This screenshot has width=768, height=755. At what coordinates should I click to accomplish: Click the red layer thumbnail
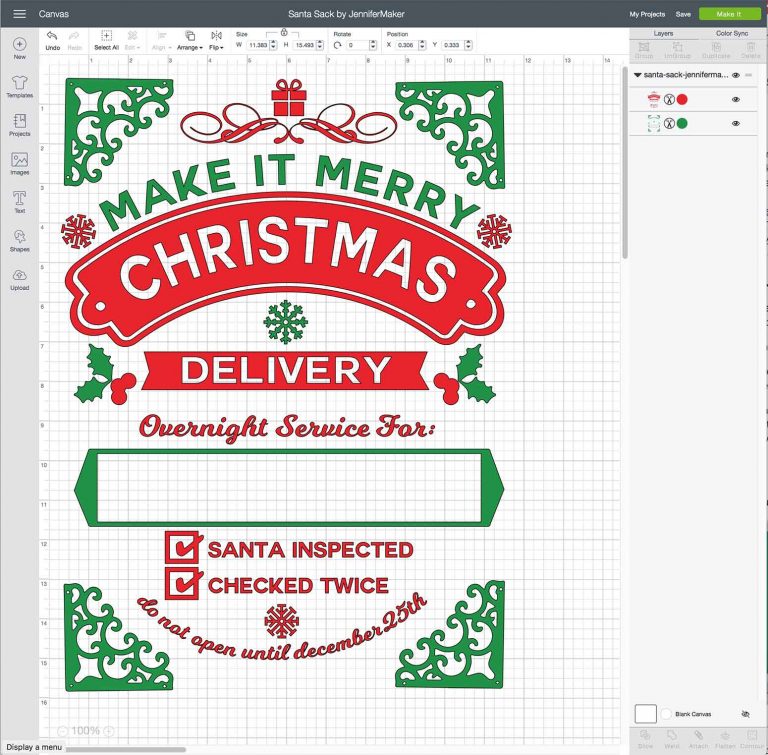pos(653,99)
